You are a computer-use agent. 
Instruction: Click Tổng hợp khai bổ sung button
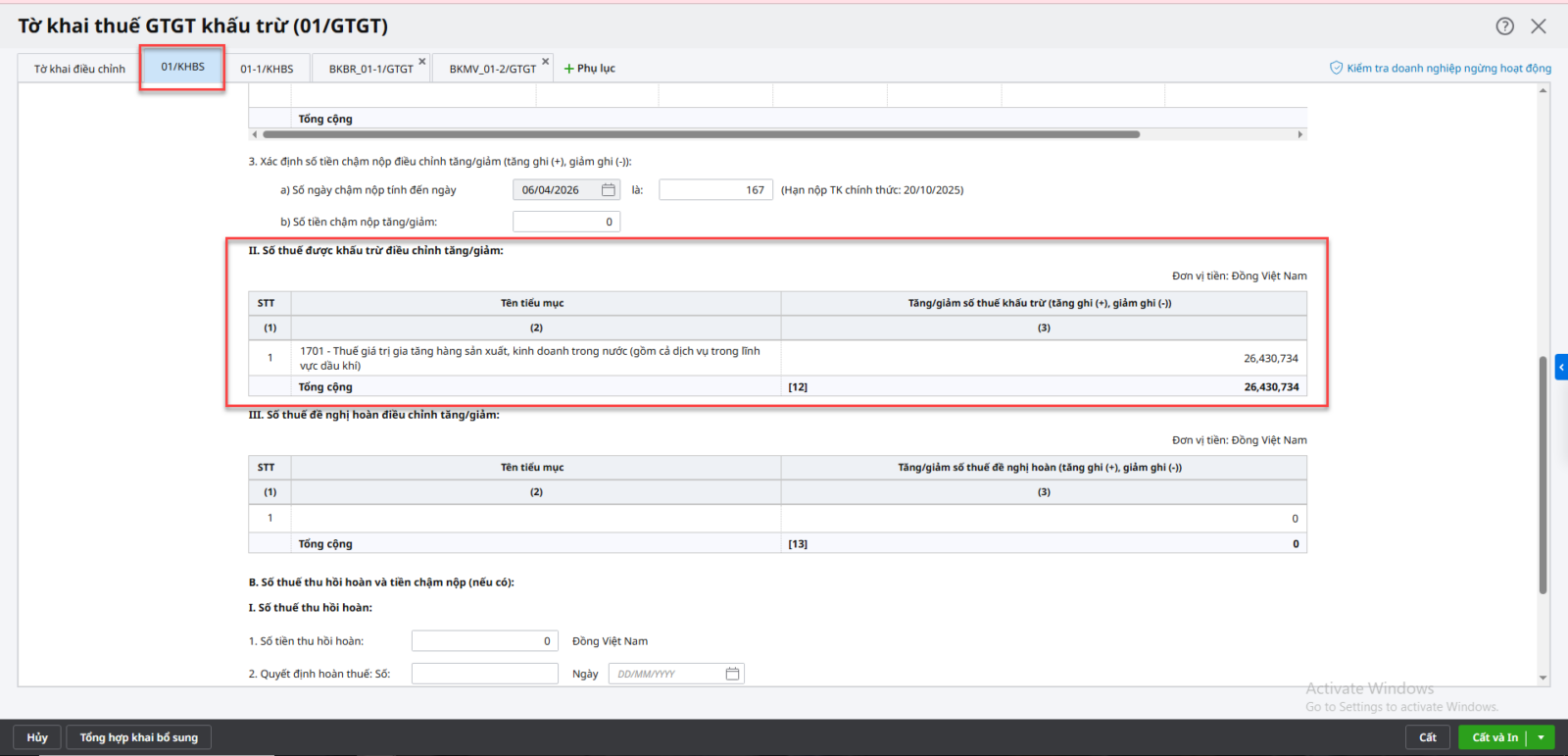tap(138, 737)
